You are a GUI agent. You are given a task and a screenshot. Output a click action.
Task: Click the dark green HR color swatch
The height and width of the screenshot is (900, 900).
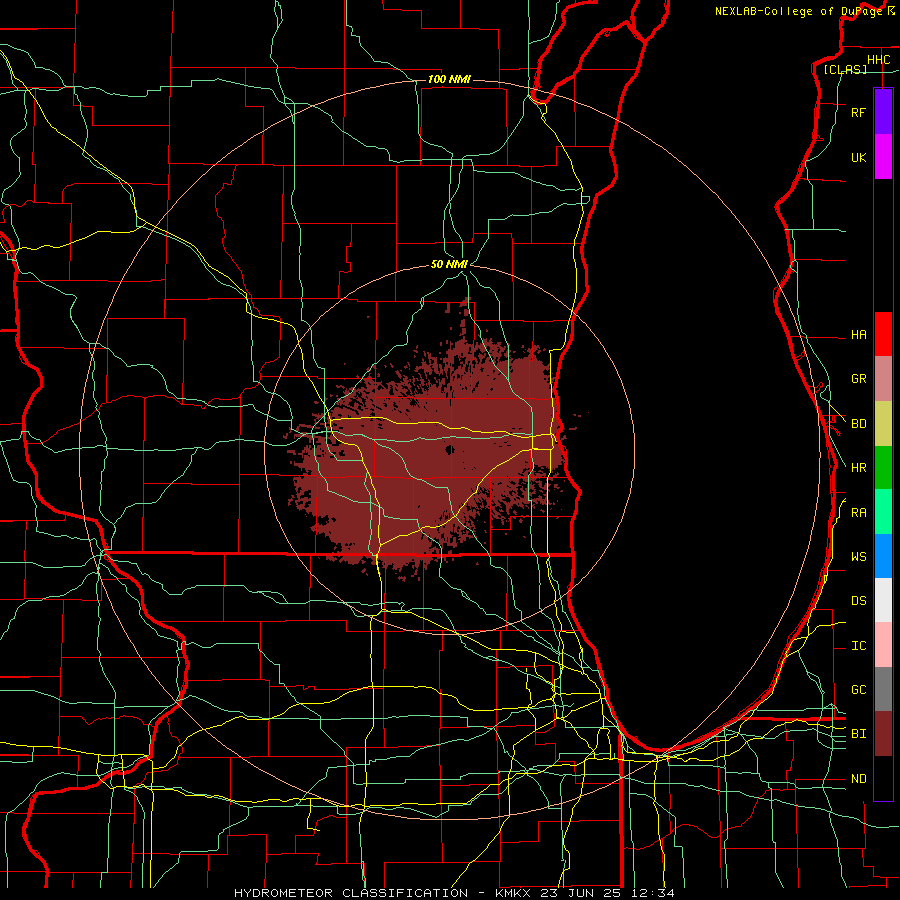(x=883, y=468)
